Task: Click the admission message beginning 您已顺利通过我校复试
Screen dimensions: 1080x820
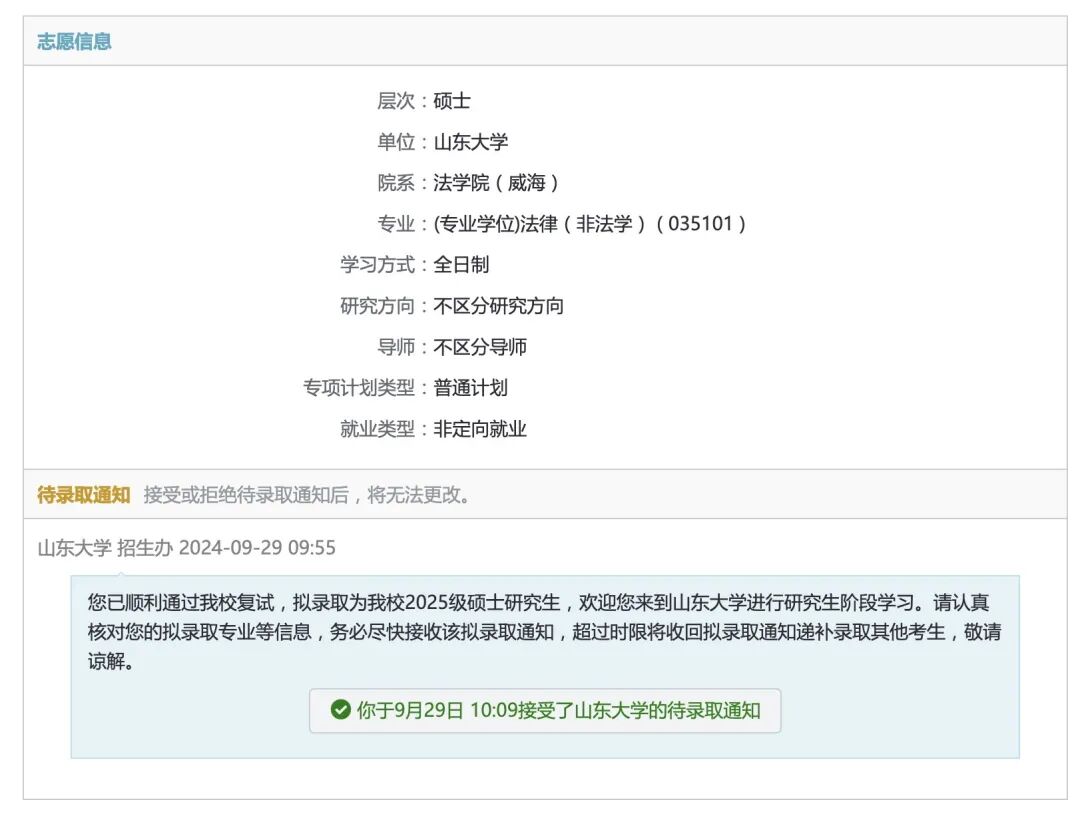Action: click(x=544, y=632)
